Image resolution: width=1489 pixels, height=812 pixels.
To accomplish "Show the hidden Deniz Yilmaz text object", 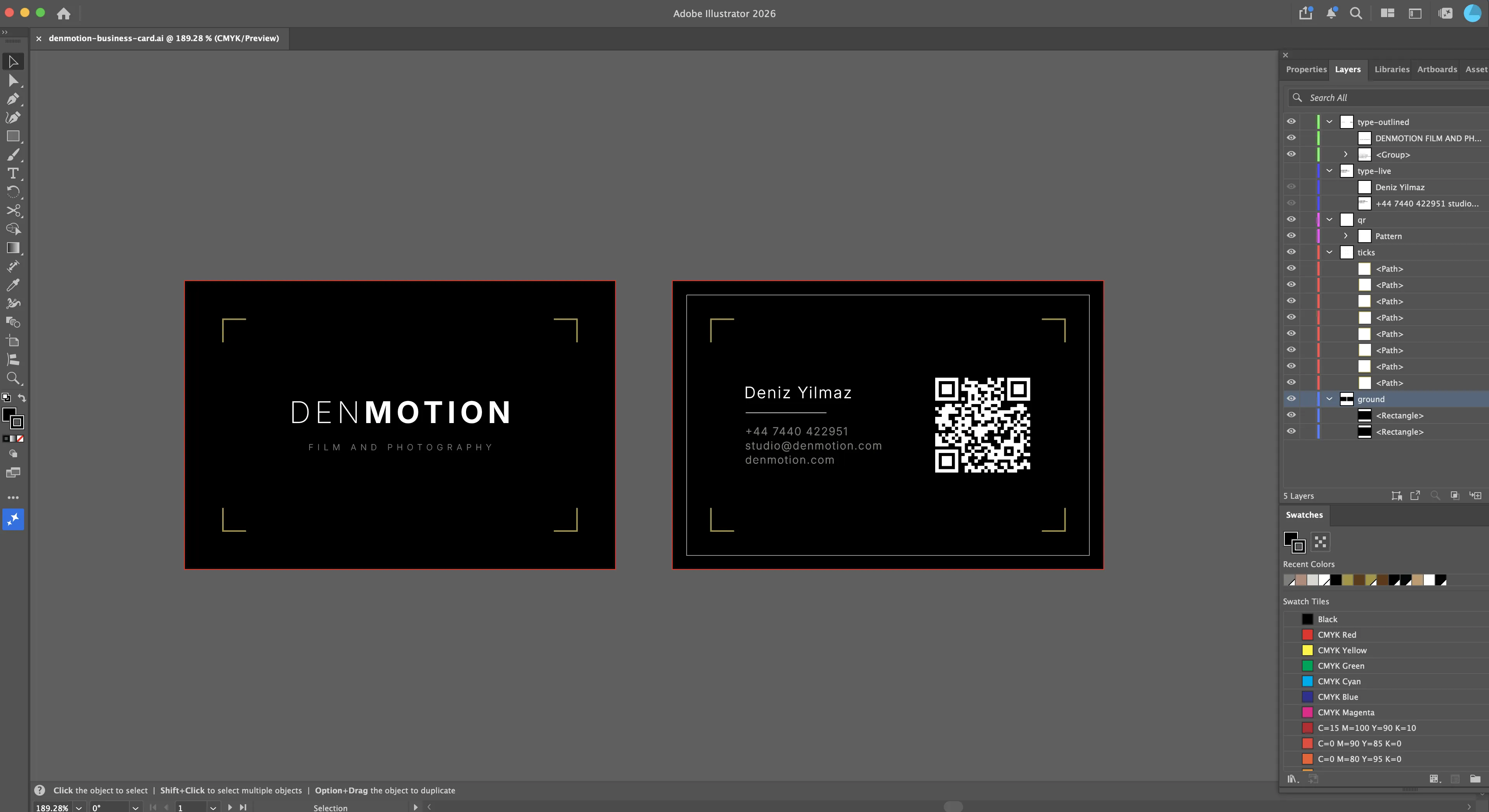I will pos(1291,187).
